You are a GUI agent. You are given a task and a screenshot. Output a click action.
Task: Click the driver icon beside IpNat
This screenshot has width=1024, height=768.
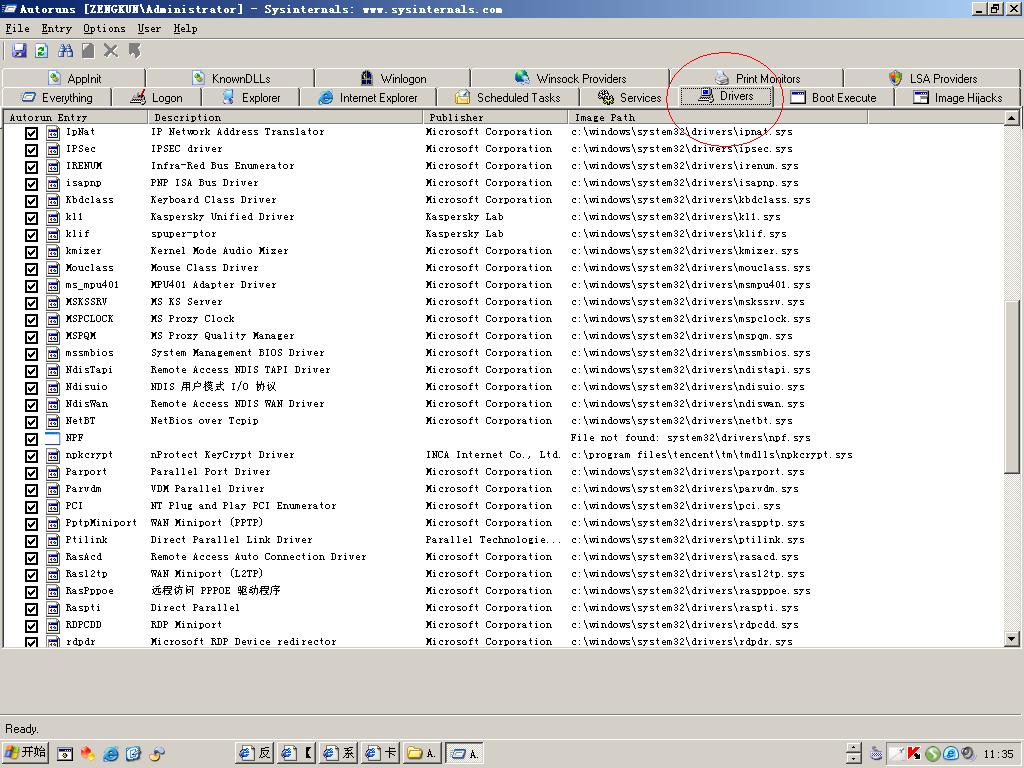[x=53, y=133]
